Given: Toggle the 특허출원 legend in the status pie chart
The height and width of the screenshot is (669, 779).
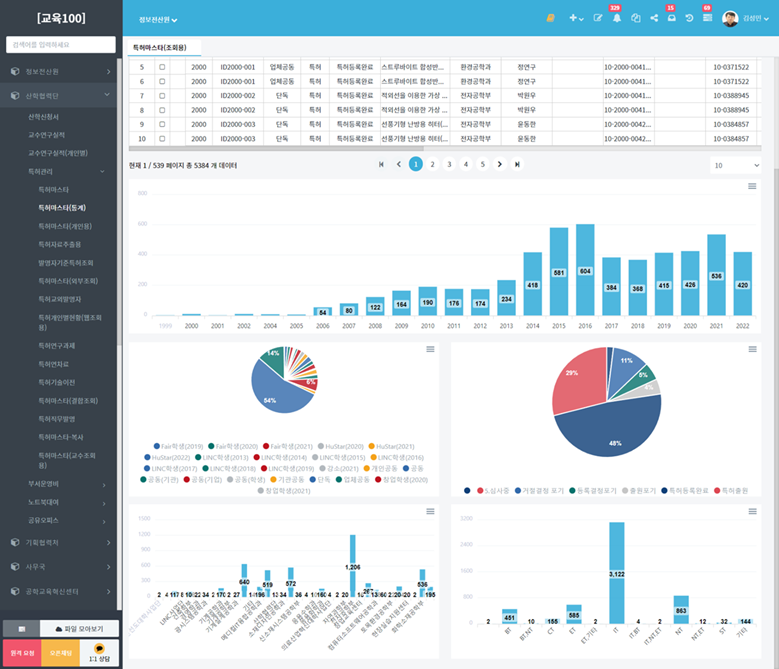Looking at the screenshot, I should pos(731,491).
